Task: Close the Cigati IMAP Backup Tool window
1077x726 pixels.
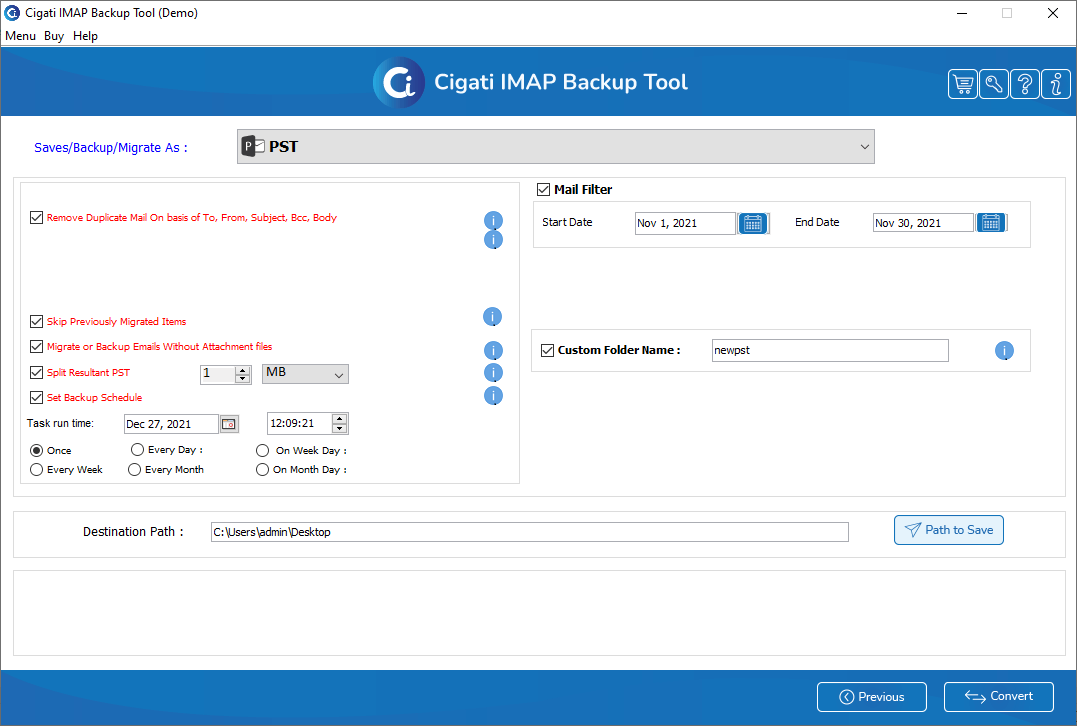Action: click(1052, 13)
